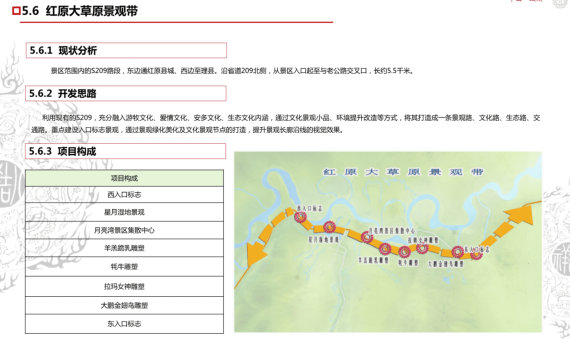Click the map marker below 拉玛女神雕塑 label
The height and width of the screenshot is (360, 570).
422,248
